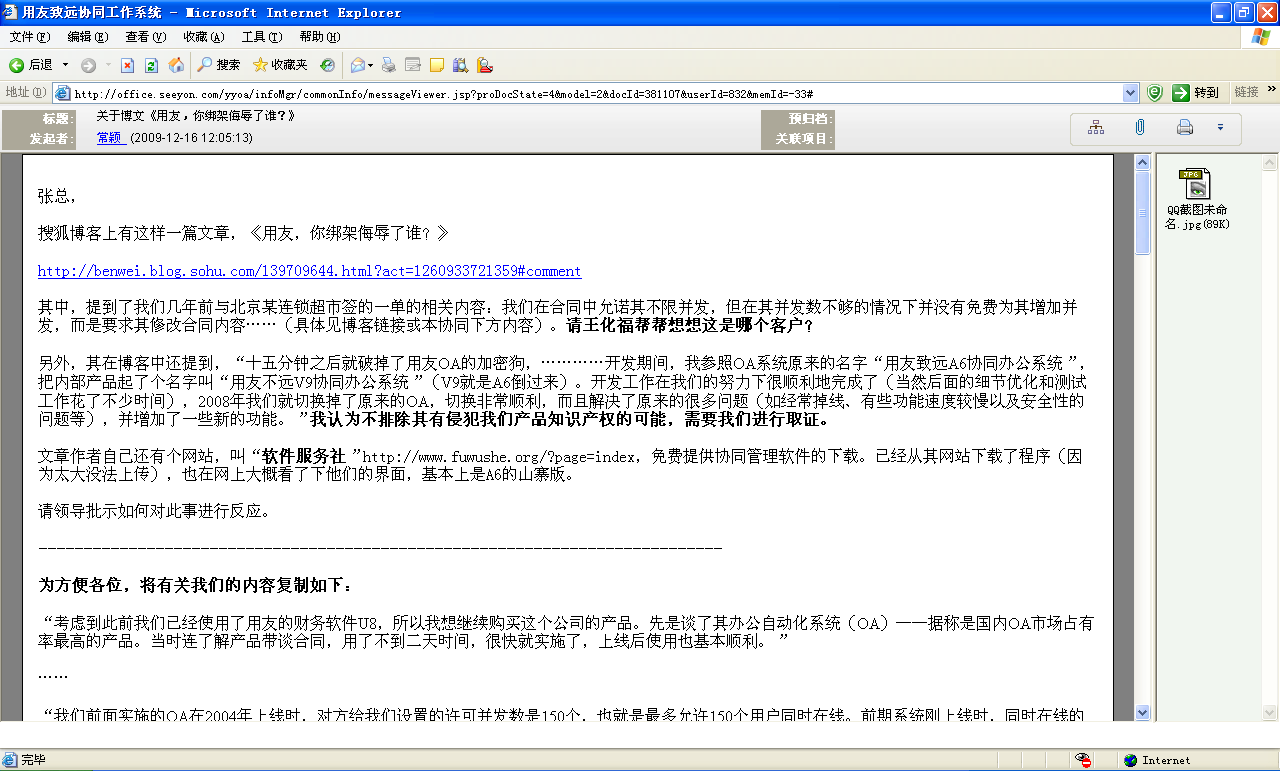Click the timestamp (2009-12-16 12:05:13)

(191, 138)
